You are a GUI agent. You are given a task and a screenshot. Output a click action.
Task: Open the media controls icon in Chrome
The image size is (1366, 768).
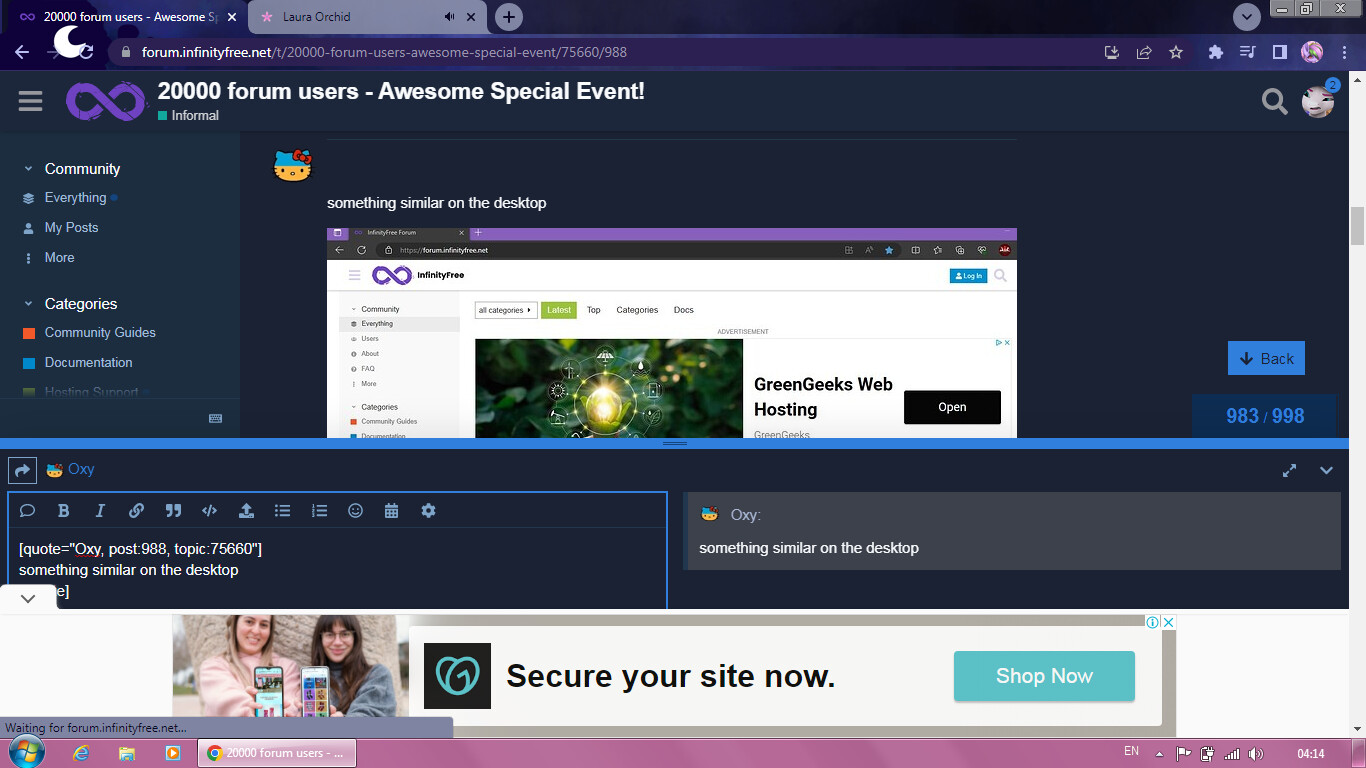(x=1247, y=52)
